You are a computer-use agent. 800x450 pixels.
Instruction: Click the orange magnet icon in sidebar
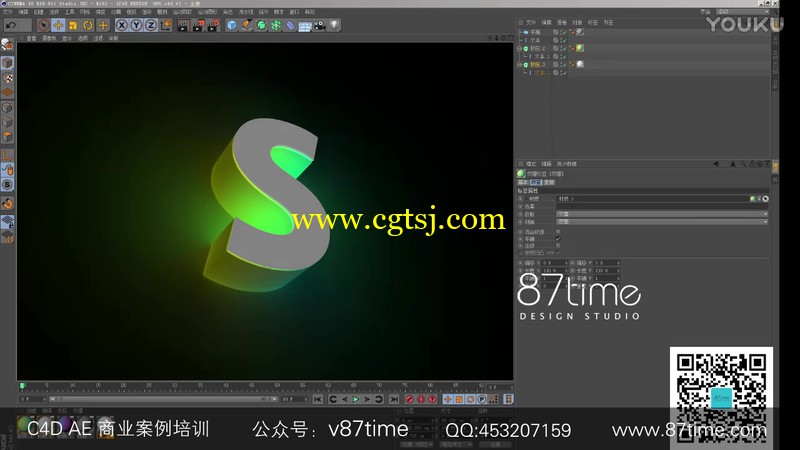click(x=7, y=204)
